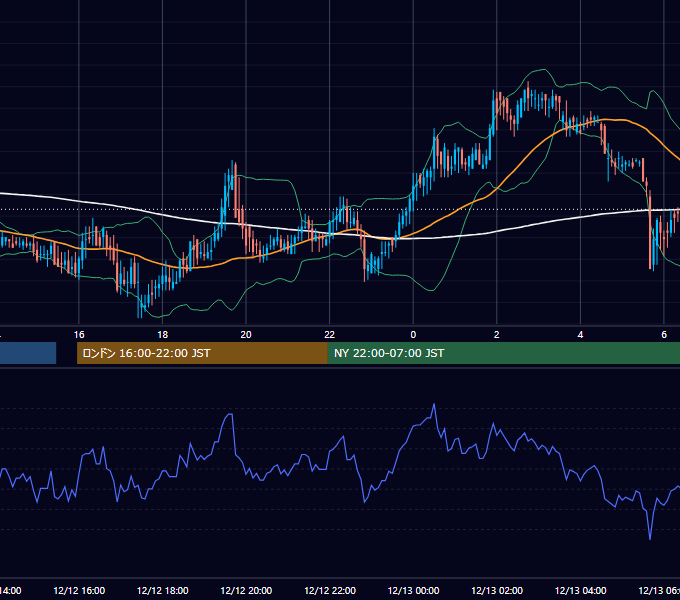Click the 12/13 04:00 date label
Image resolution: width=680 pixels, height=600 pixels.
pos(581,590)
